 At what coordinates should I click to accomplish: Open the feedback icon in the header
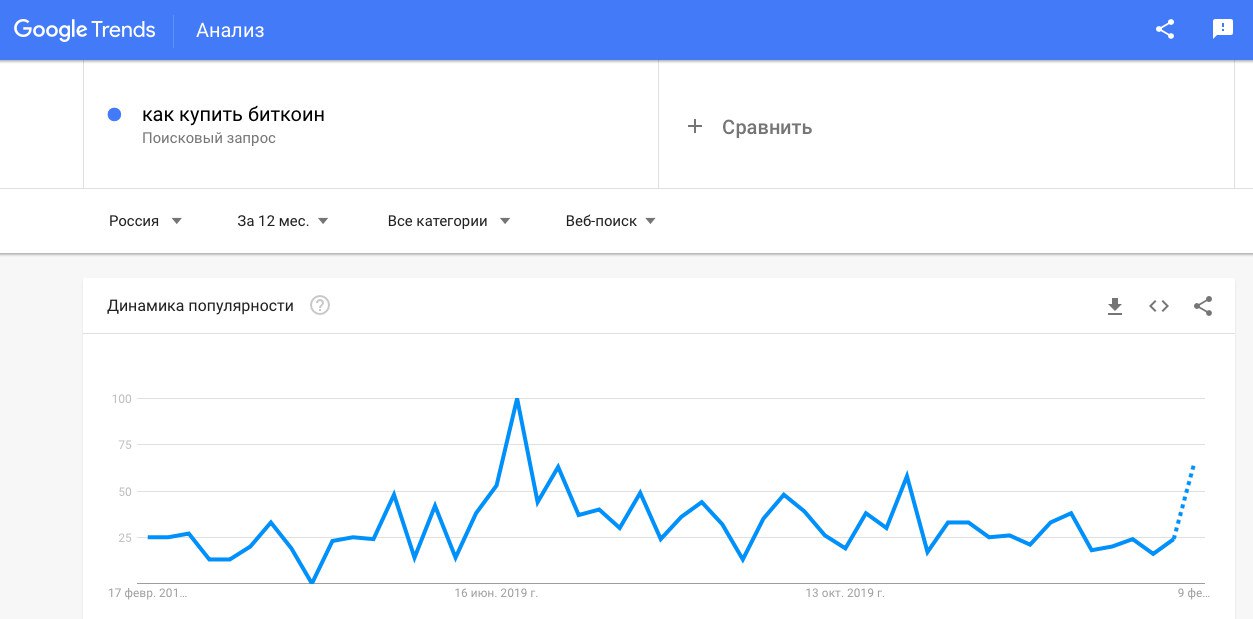pos(1222,29)
